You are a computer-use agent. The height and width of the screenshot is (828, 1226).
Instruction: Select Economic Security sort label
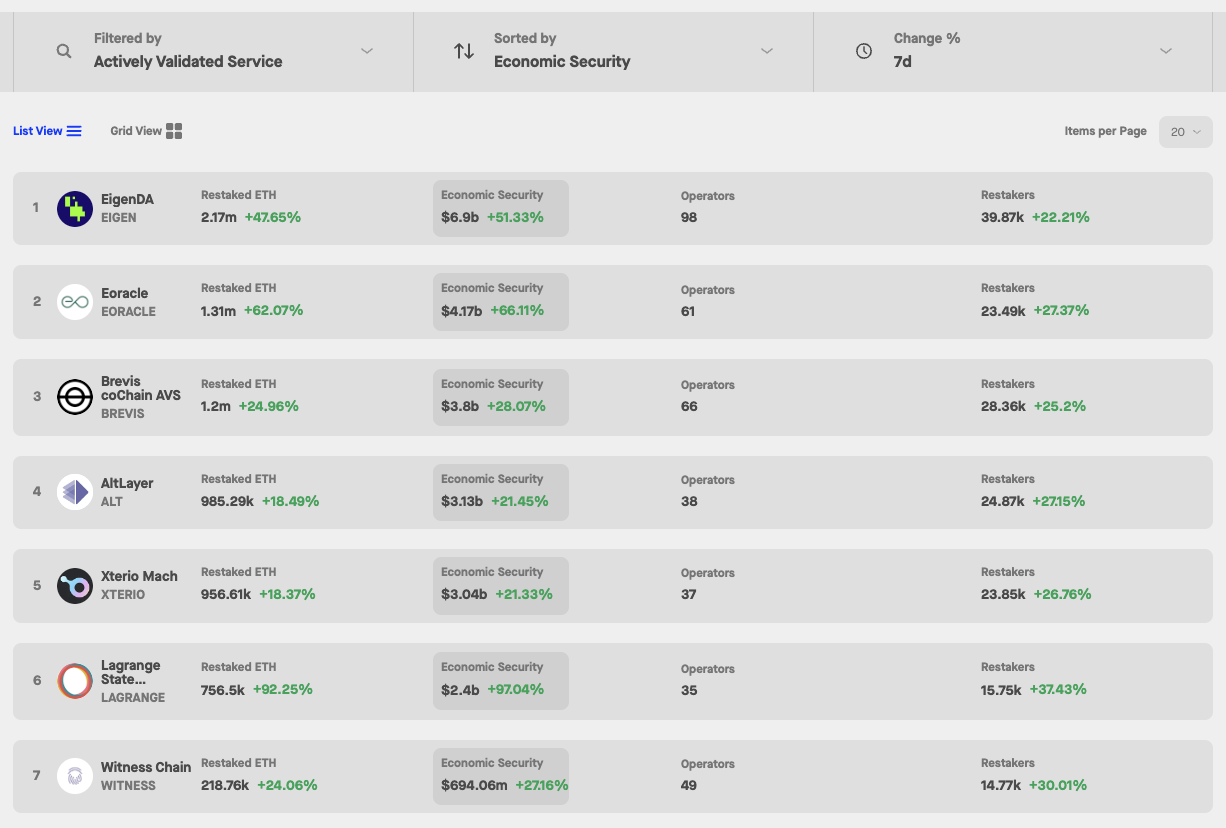pyautogui.click(x=562, y=61)
